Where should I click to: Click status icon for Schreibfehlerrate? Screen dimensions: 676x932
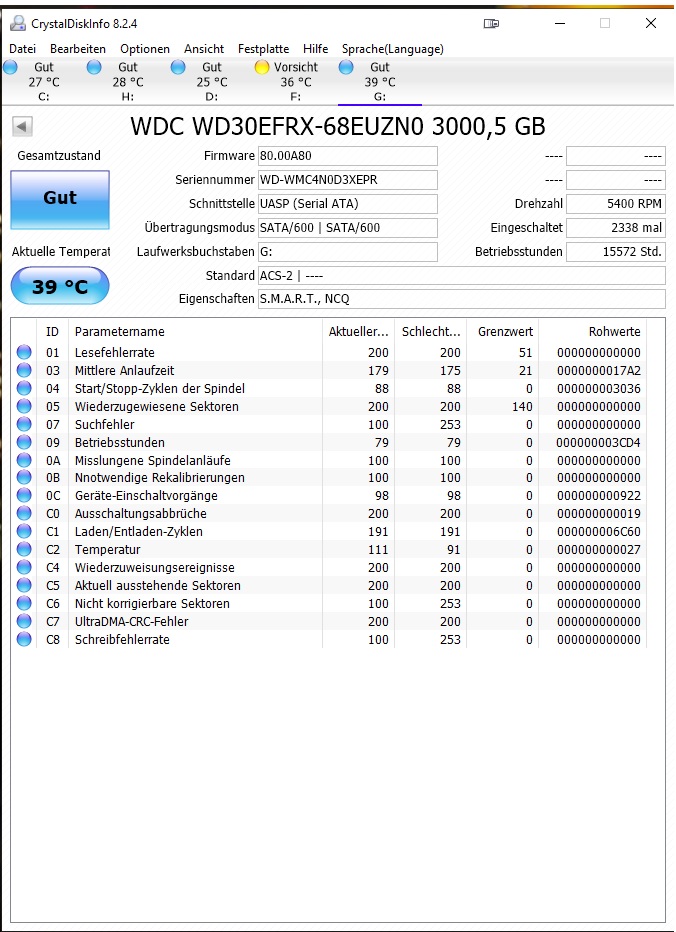pos(24,640)
